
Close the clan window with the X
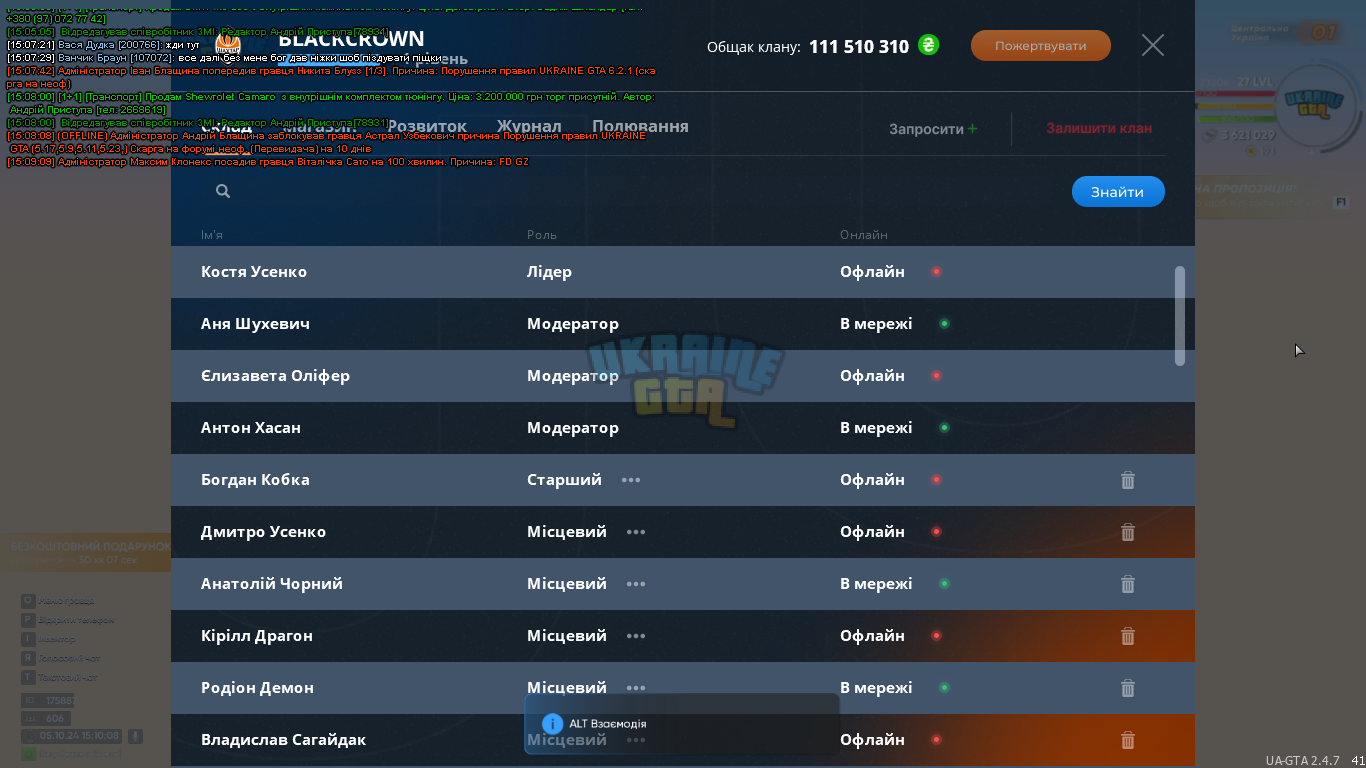pos(1153,45)
